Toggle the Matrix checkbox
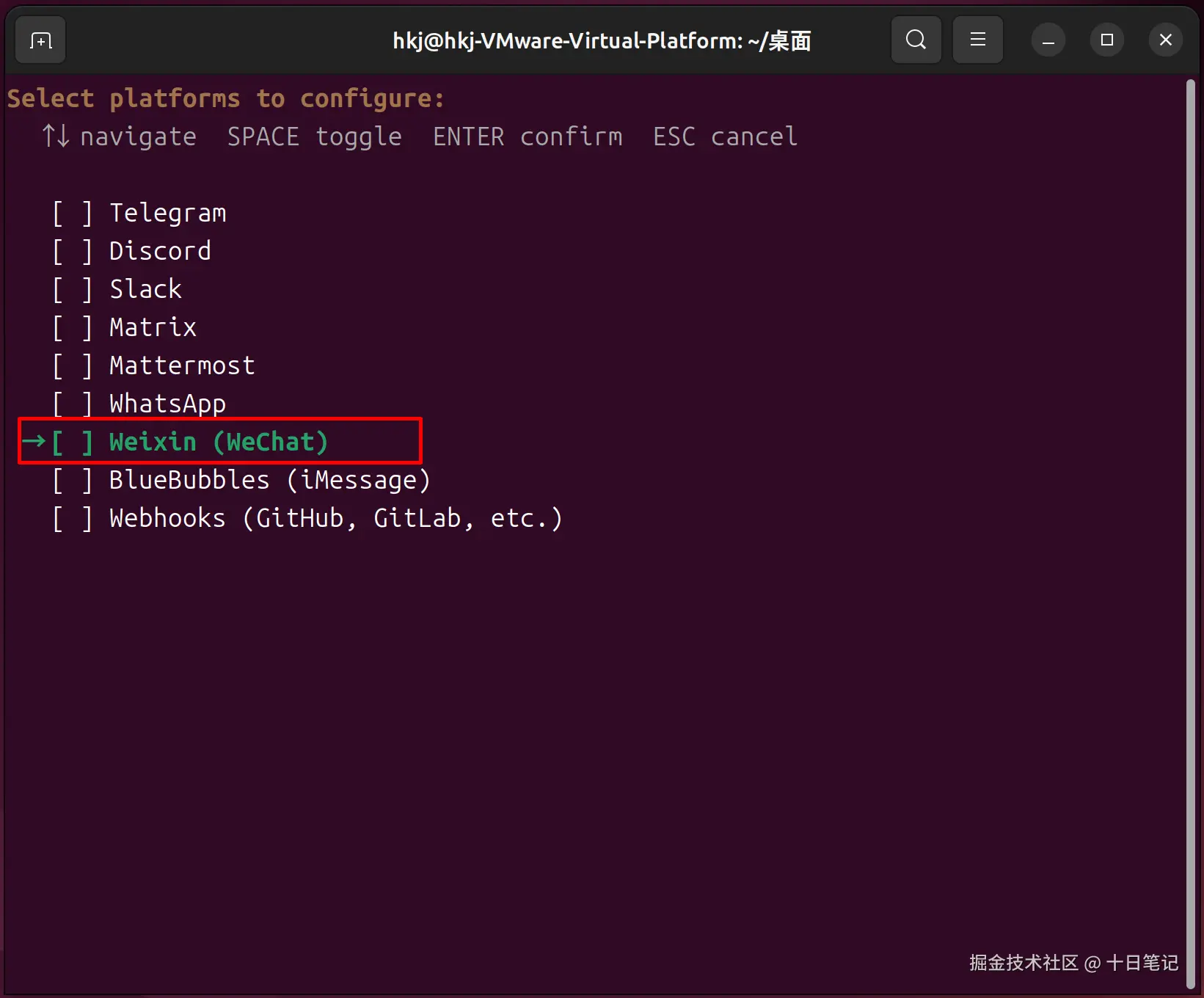Screen dimensions: 1204x998 72,328
